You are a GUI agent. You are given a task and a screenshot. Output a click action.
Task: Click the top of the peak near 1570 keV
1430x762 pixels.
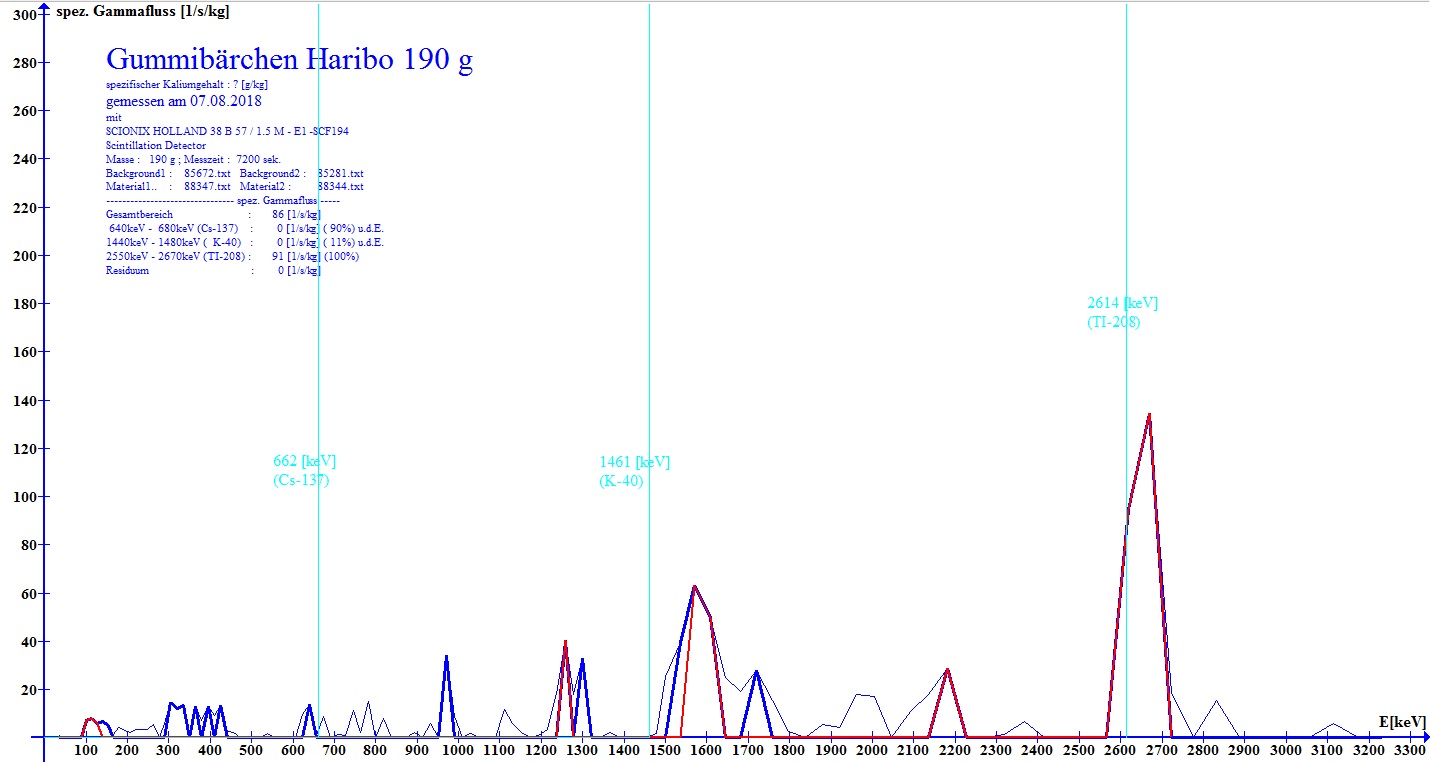pyautogui.click(x=694, y=587)
